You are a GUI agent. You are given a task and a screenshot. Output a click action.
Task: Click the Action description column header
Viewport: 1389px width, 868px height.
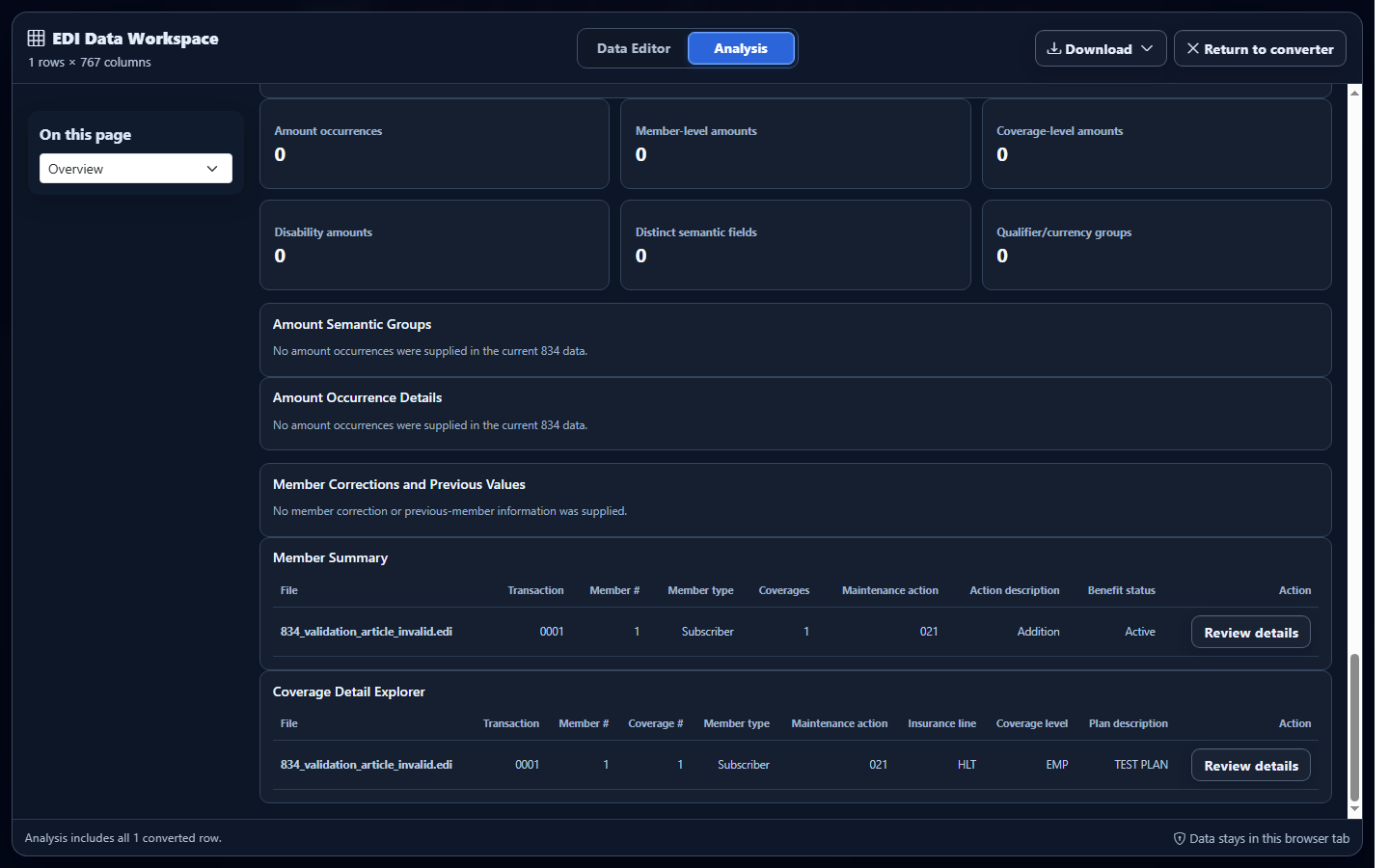pyautogui.click(x=1015, y=590)
